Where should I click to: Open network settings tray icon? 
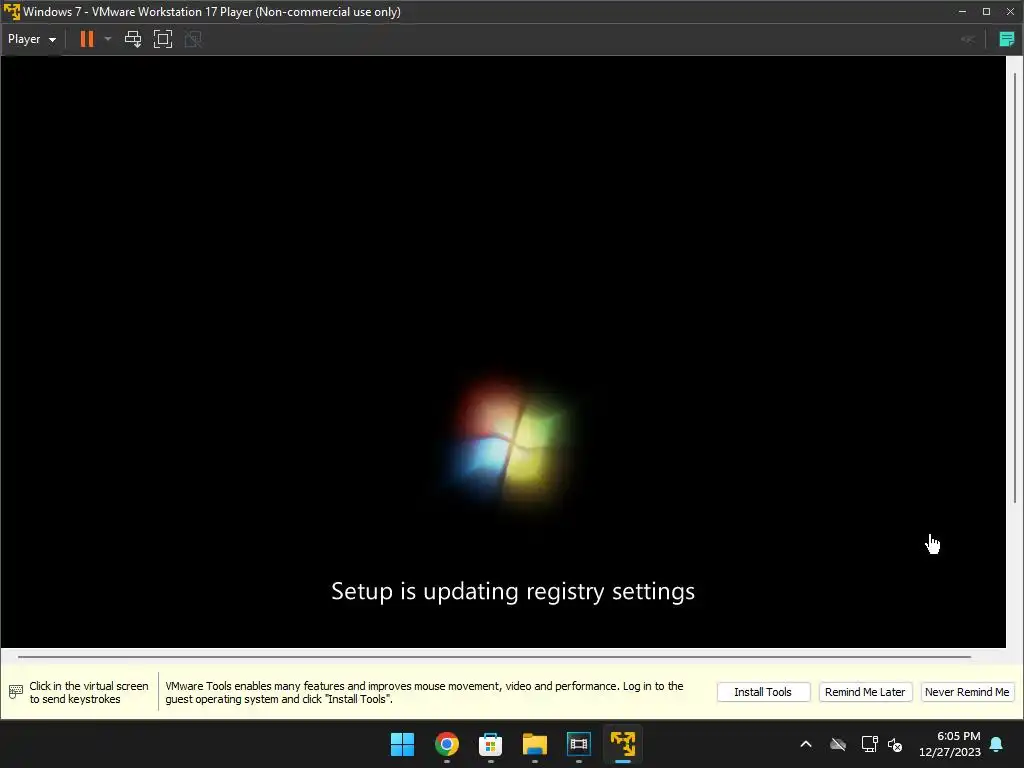pos(869,744)
